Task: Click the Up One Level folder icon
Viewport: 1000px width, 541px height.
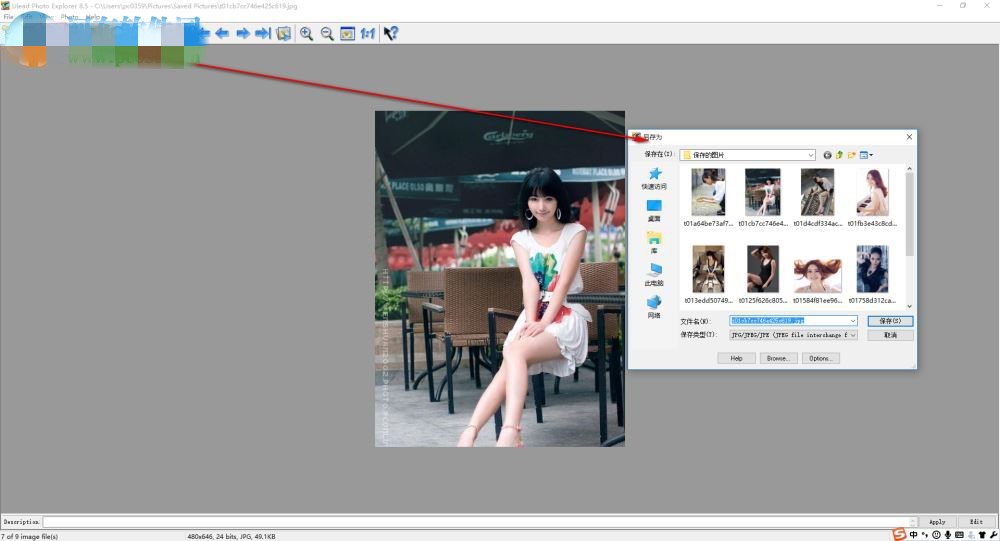Action: 839,155
